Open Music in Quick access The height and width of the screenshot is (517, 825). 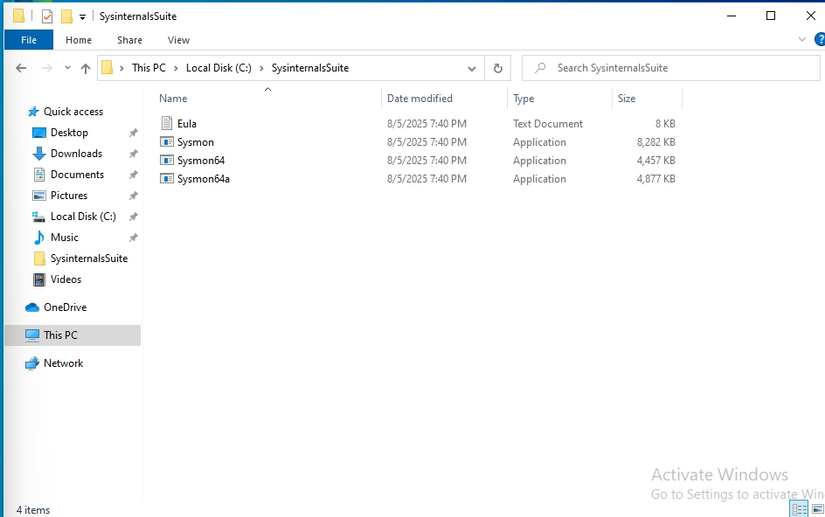(64, 238)
